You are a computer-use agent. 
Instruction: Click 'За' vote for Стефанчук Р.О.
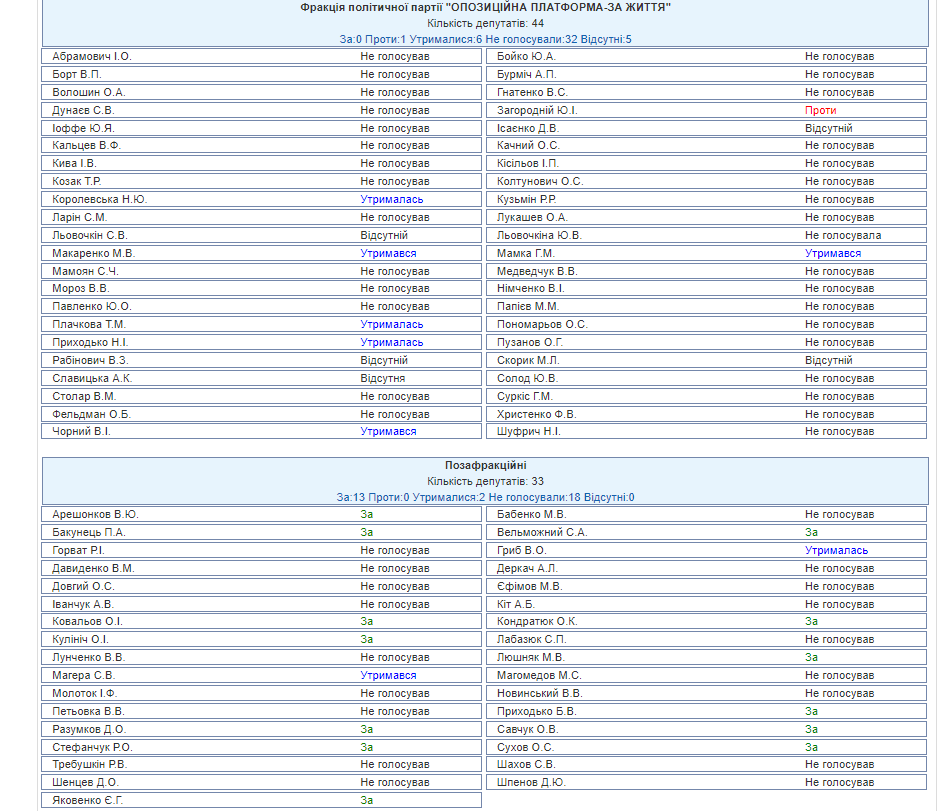coord(367,747)
